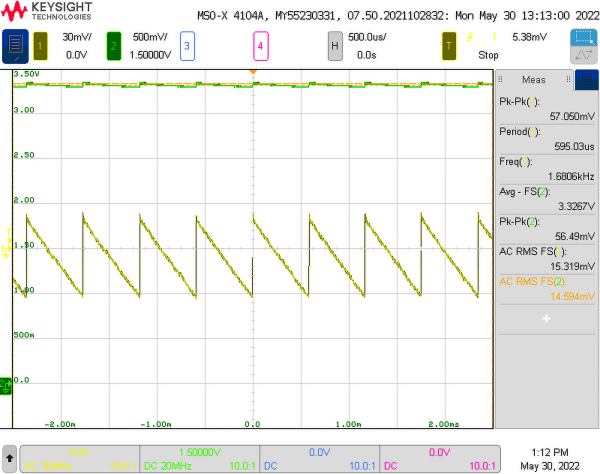The image size is (600, 474).
Task: Click the trigger position orange marker
Action: 253,73
